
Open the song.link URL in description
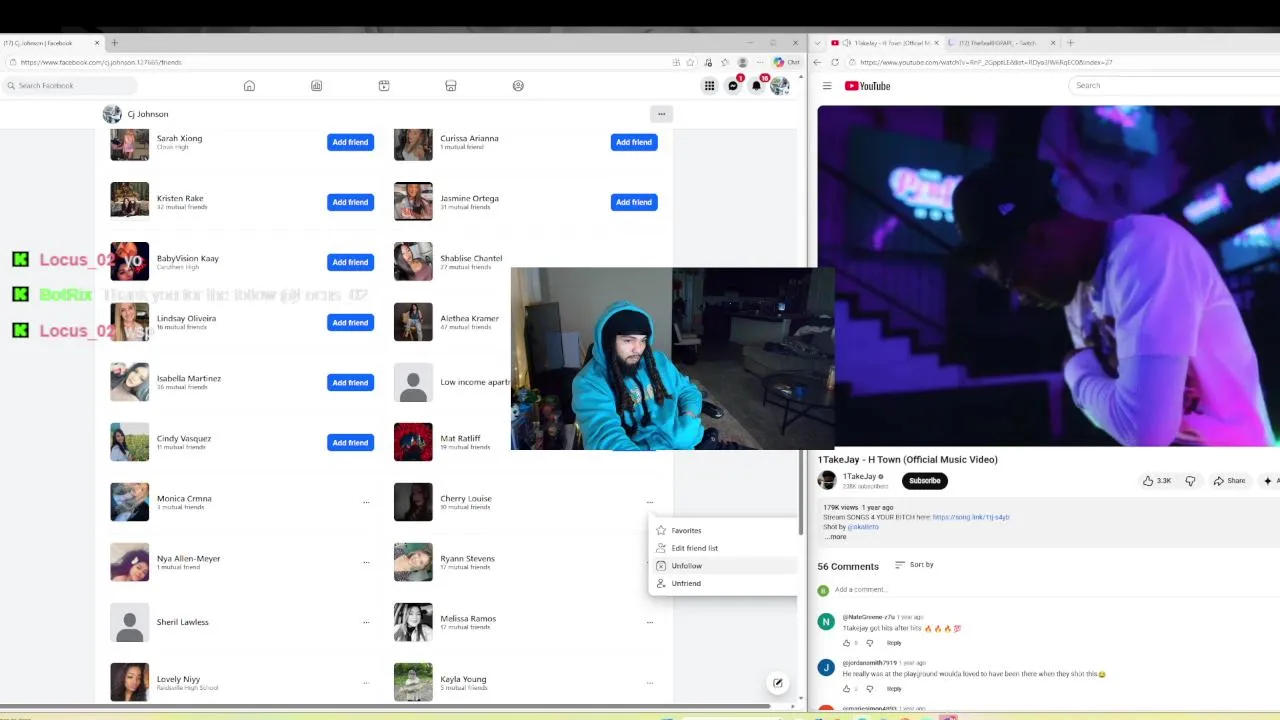(971, 517)
